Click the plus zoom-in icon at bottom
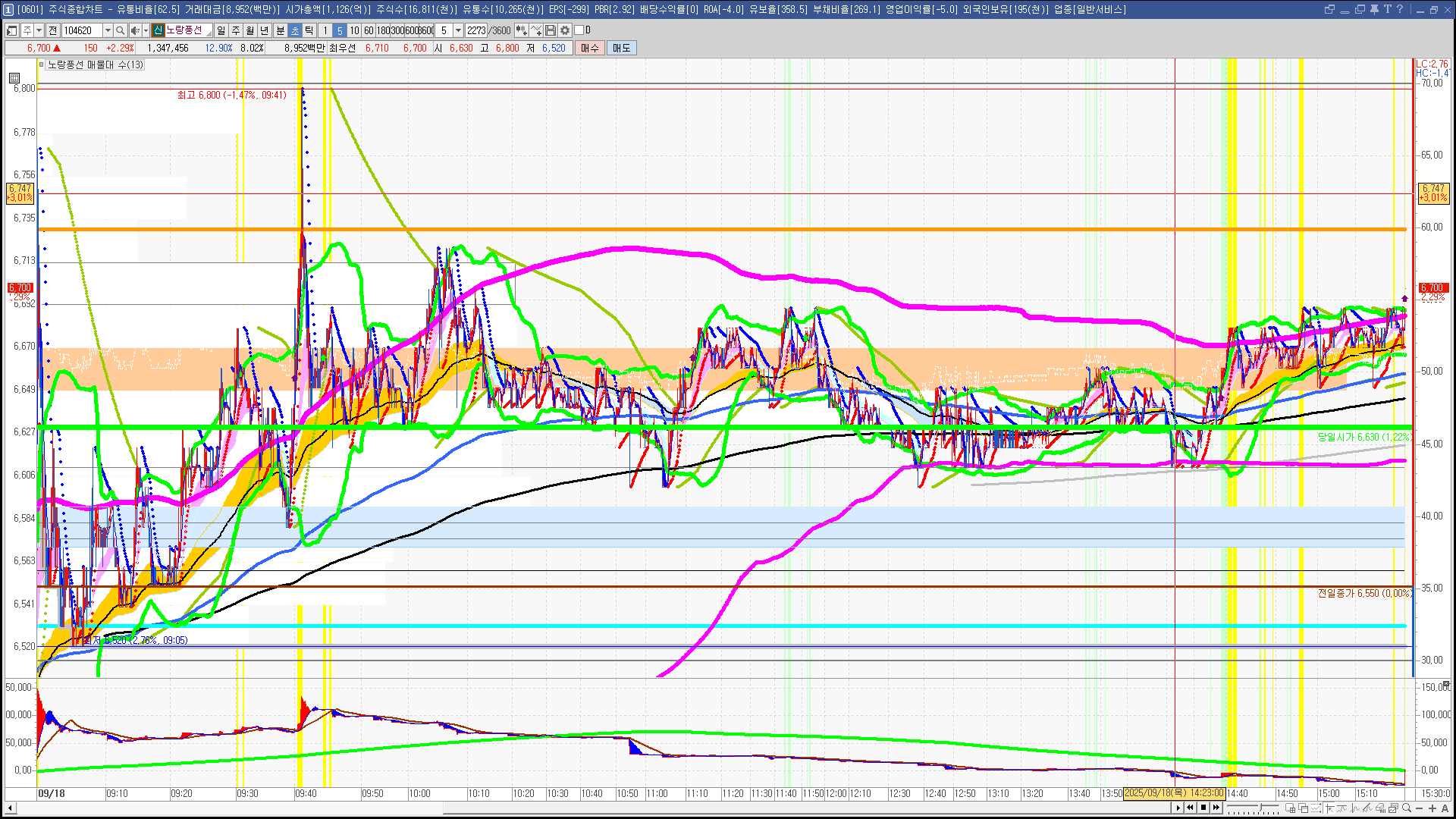Image resolution: width=1456 pixels, height=819 pixels. coord(1432,808)
